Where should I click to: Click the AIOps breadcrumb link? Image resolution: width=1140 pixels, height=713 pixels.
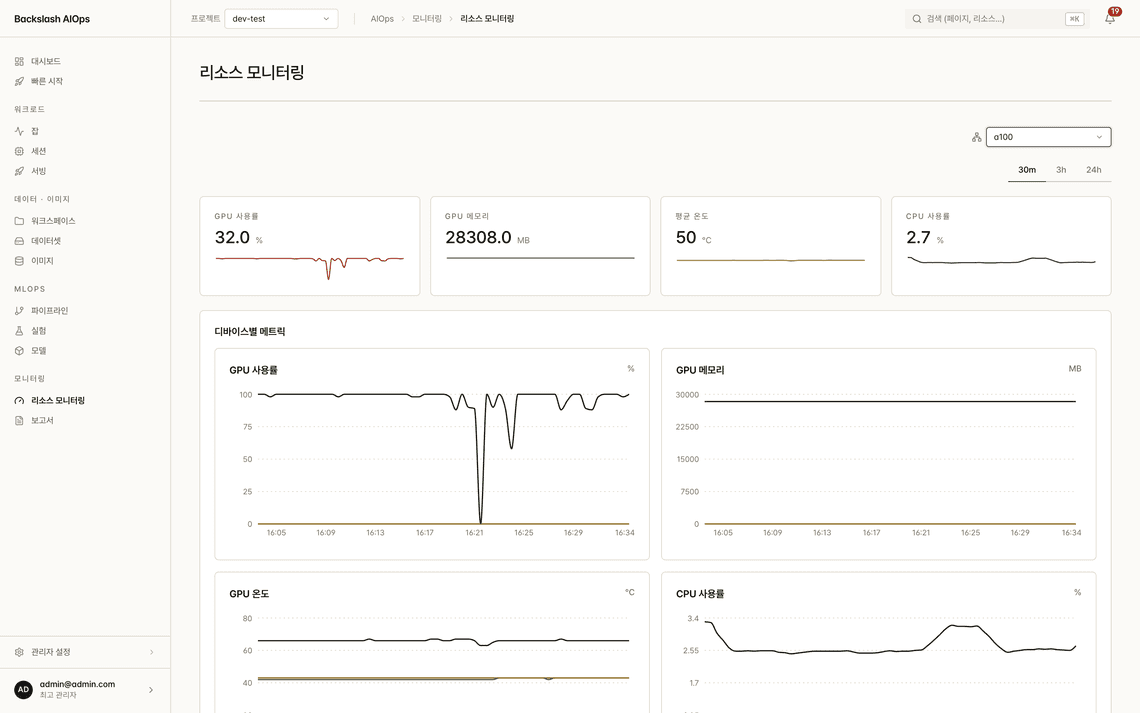click(x=382, y=19)
